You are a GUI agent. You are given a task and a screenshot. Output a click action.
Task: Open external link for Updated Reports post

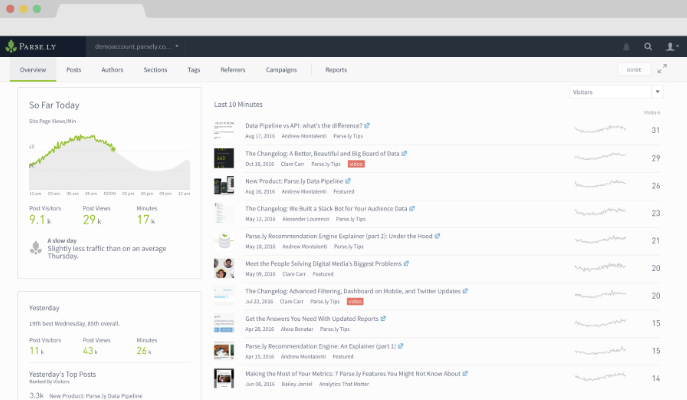click(383, 319)
